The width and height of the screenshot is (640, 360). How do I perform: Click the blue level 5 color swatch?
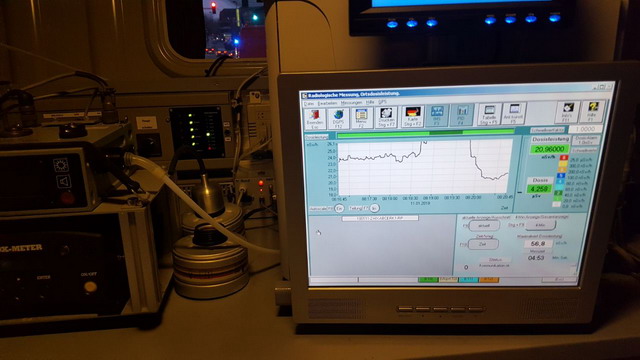point(561,176)
